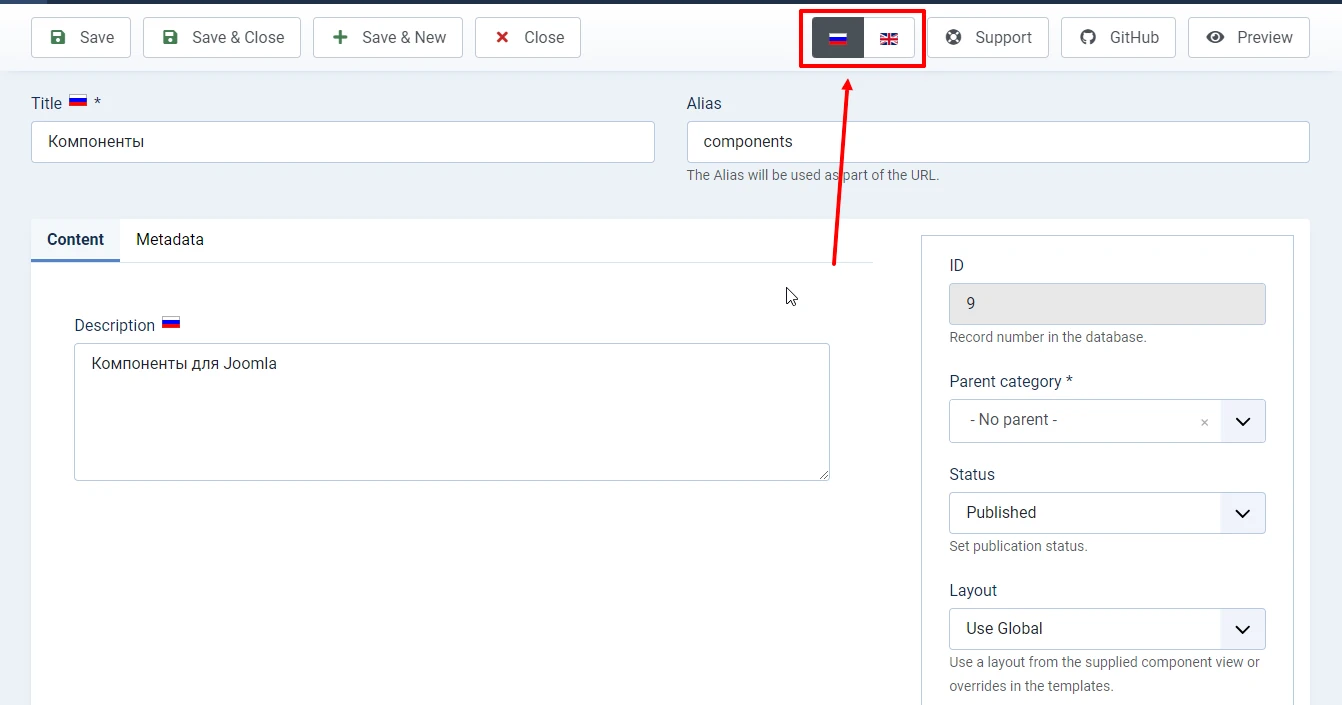Switch to the Metadata tab
Viewport: 1342px width, 705px height.
point(170,240)
